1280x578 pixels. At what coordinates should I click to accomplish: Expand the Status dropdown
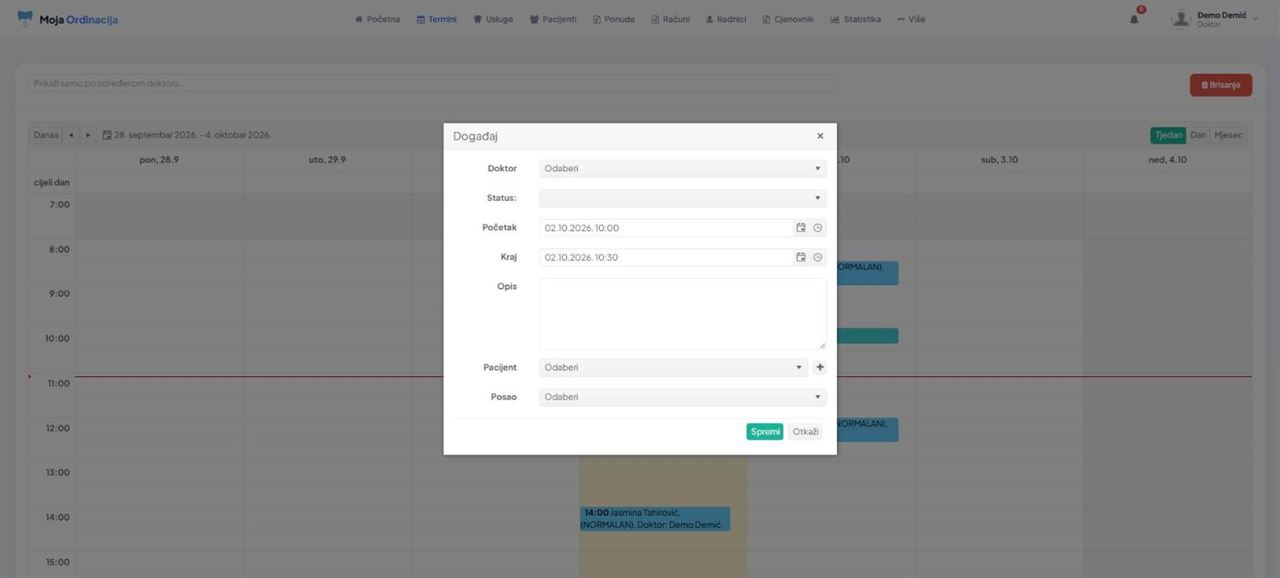pyautogui.click(x=683, y=198)
